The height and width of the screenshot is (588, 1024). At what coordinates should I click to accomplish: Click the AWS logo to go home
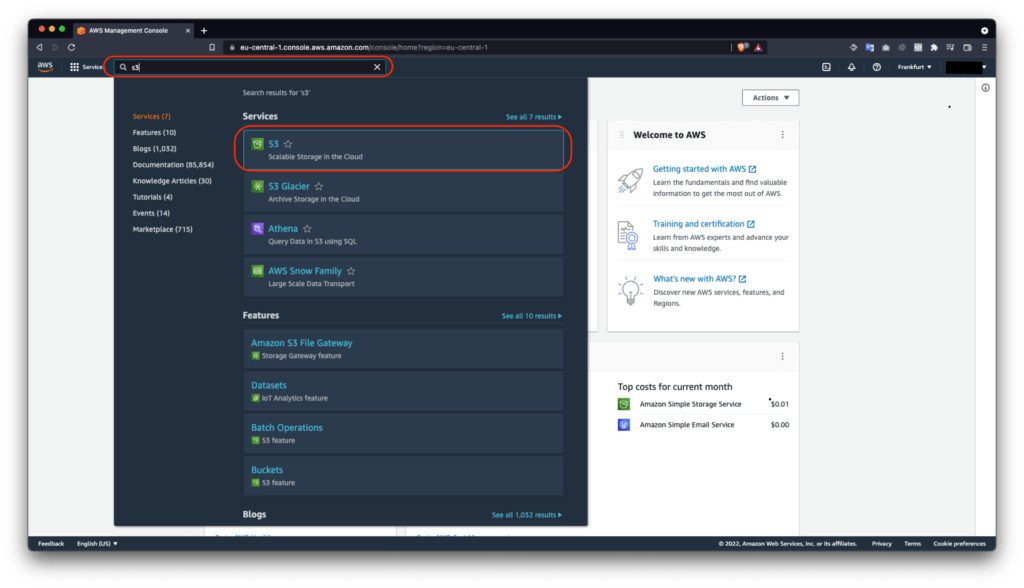pyautogui.click(x=43, y=66)
